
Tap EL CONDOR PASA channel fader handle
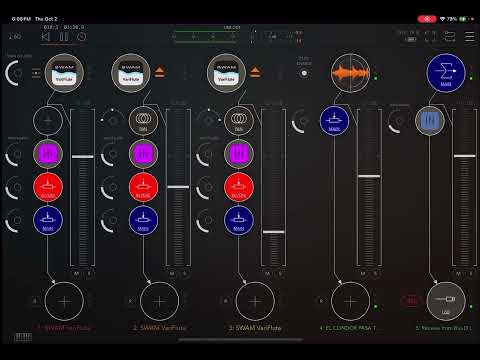pos(369,176)
